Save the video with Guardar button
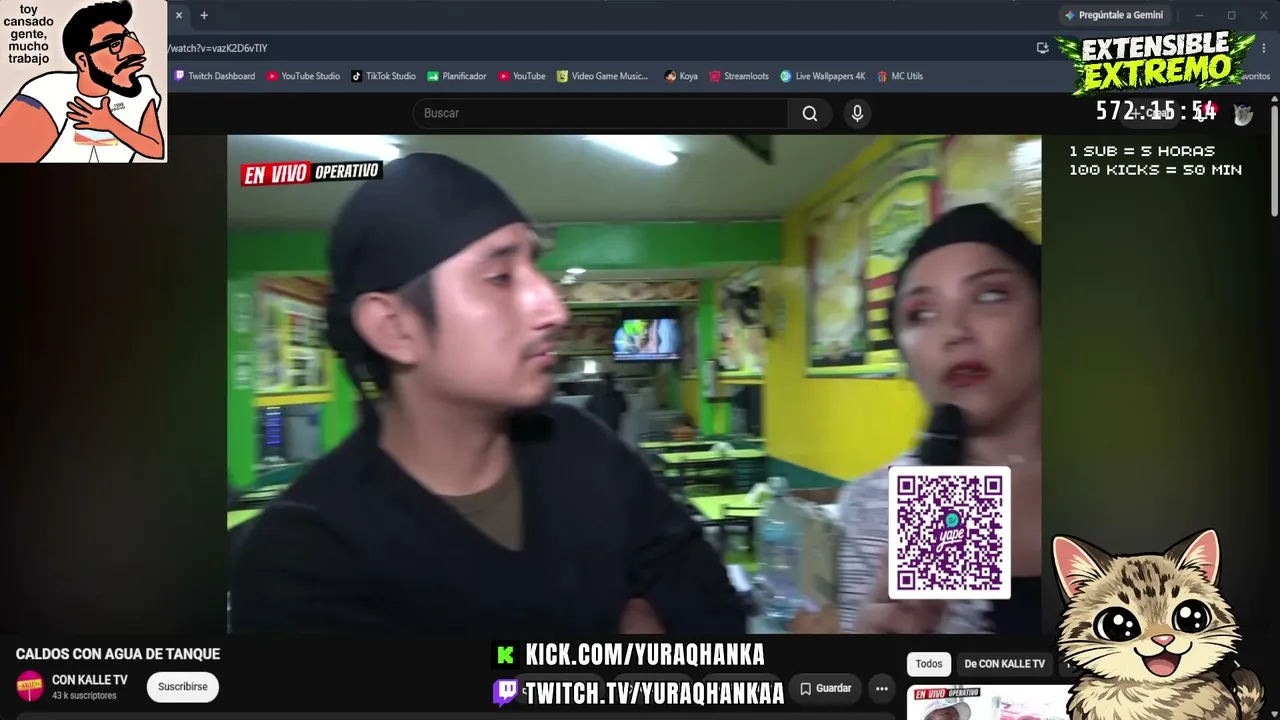This screenshot has width=1280, height=720. [826, 688]
